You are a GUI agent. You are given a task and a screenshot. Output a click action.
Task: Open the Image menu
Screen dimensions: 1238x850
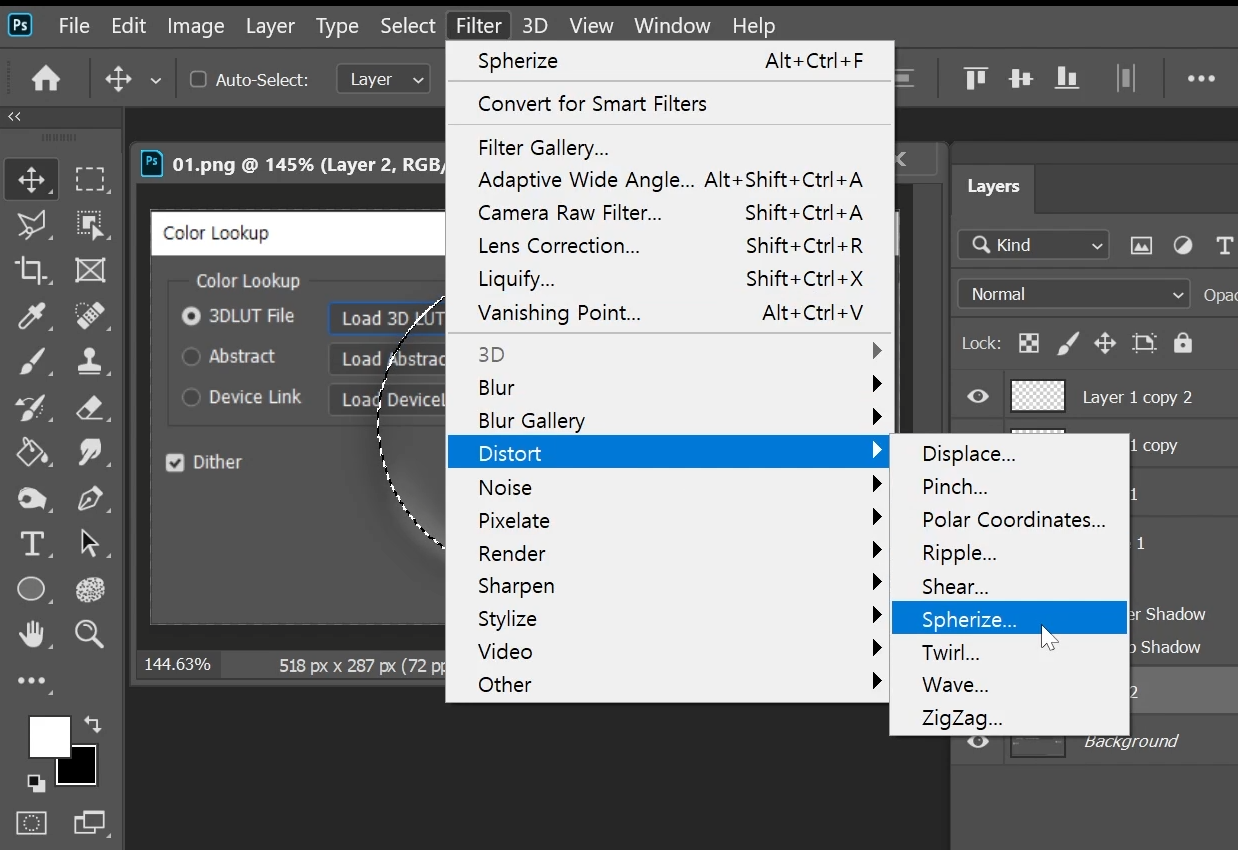(196, 26)
